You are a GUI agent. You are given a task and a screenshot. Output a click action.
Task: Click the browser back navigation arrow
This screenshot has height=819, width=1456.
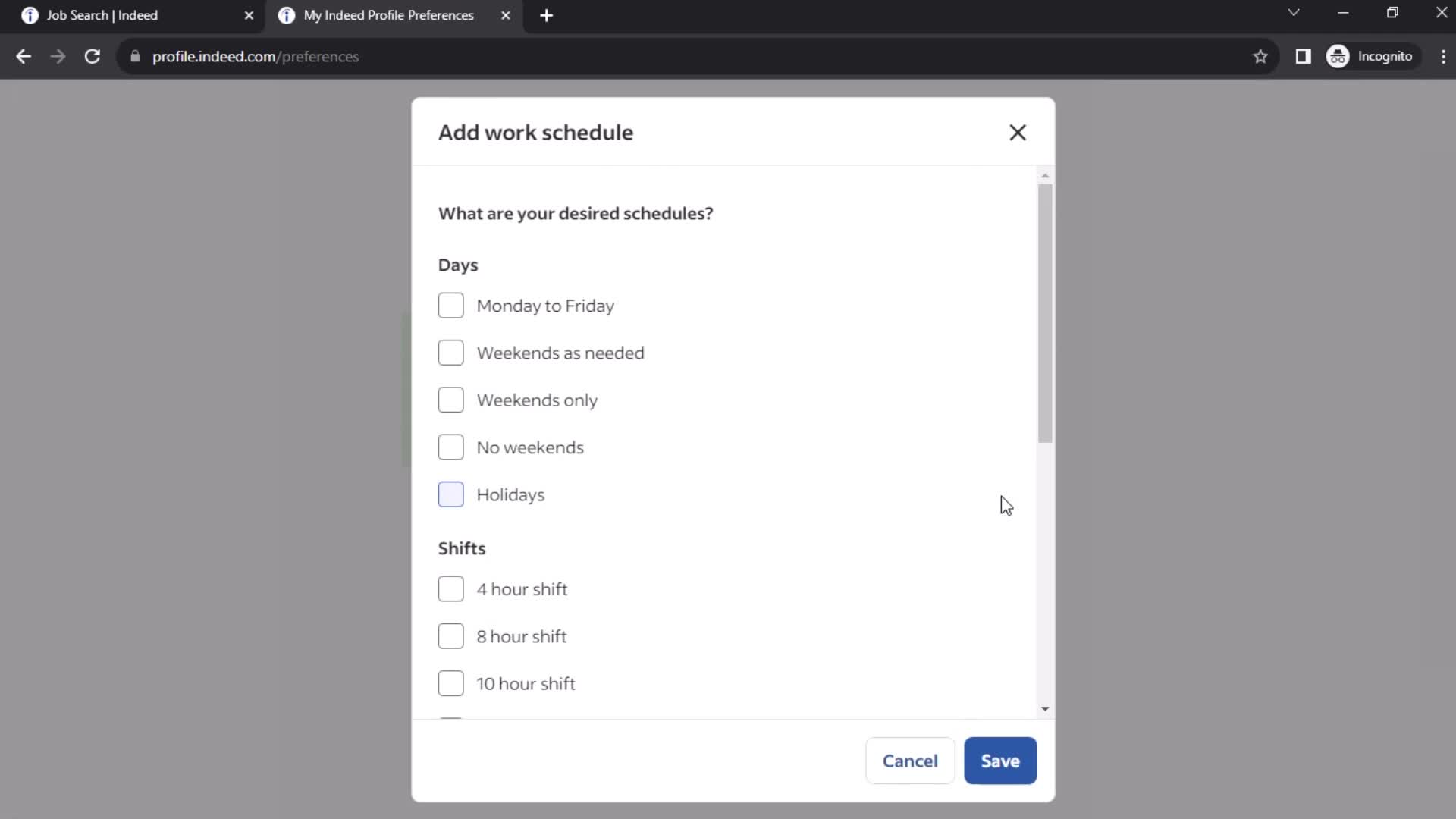[23, 56]
